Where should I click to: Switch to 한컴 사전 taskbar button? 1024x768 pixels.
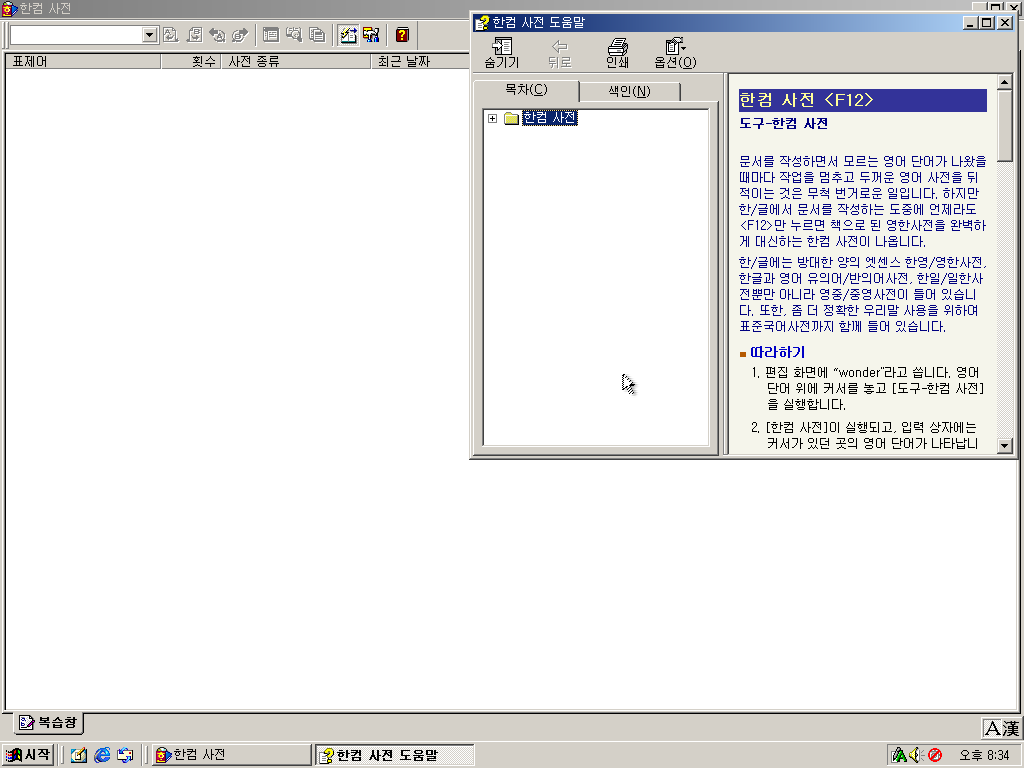click(x=231, y=755)
